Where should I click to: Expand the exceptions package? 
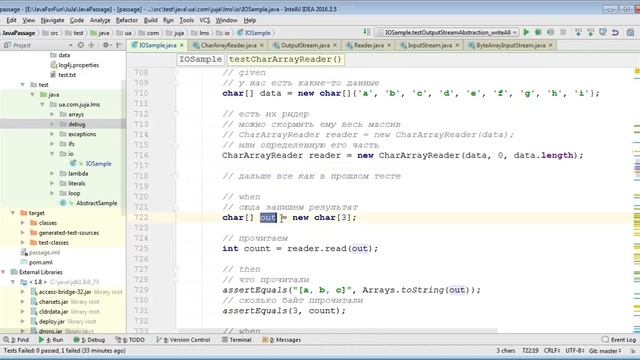52,134
